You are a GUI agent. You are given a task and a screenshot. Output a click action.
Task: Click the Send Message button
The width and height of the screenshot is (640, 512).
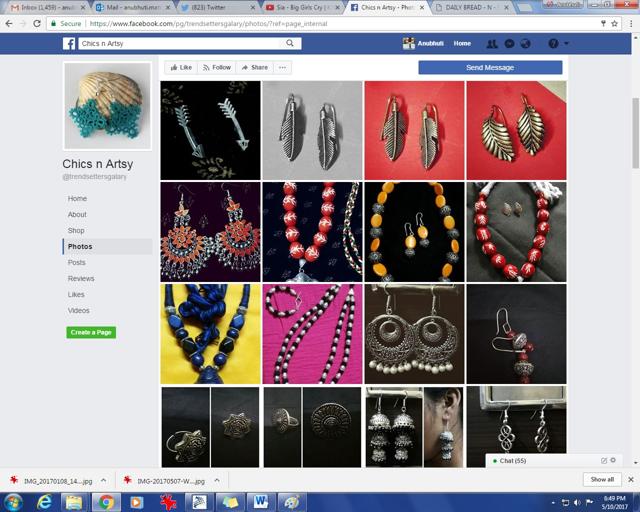click(490, 67)
